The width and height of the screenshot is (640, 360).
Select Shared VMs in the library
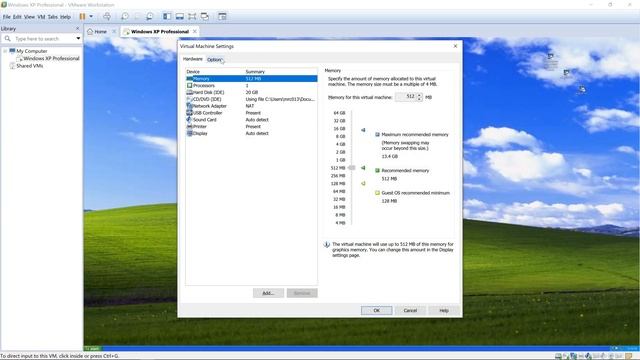pyautogui.click(x=29, y=66)
